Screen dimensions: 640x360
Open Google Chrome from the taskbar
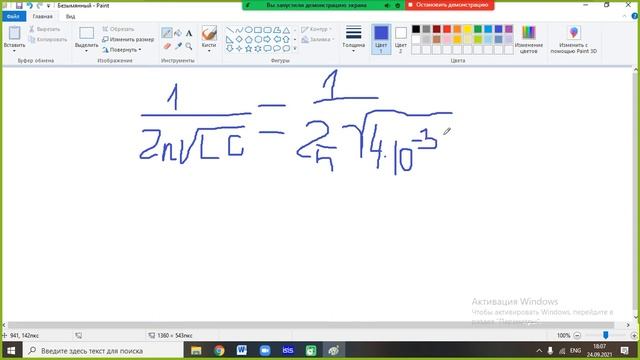[x=219, y=351]
